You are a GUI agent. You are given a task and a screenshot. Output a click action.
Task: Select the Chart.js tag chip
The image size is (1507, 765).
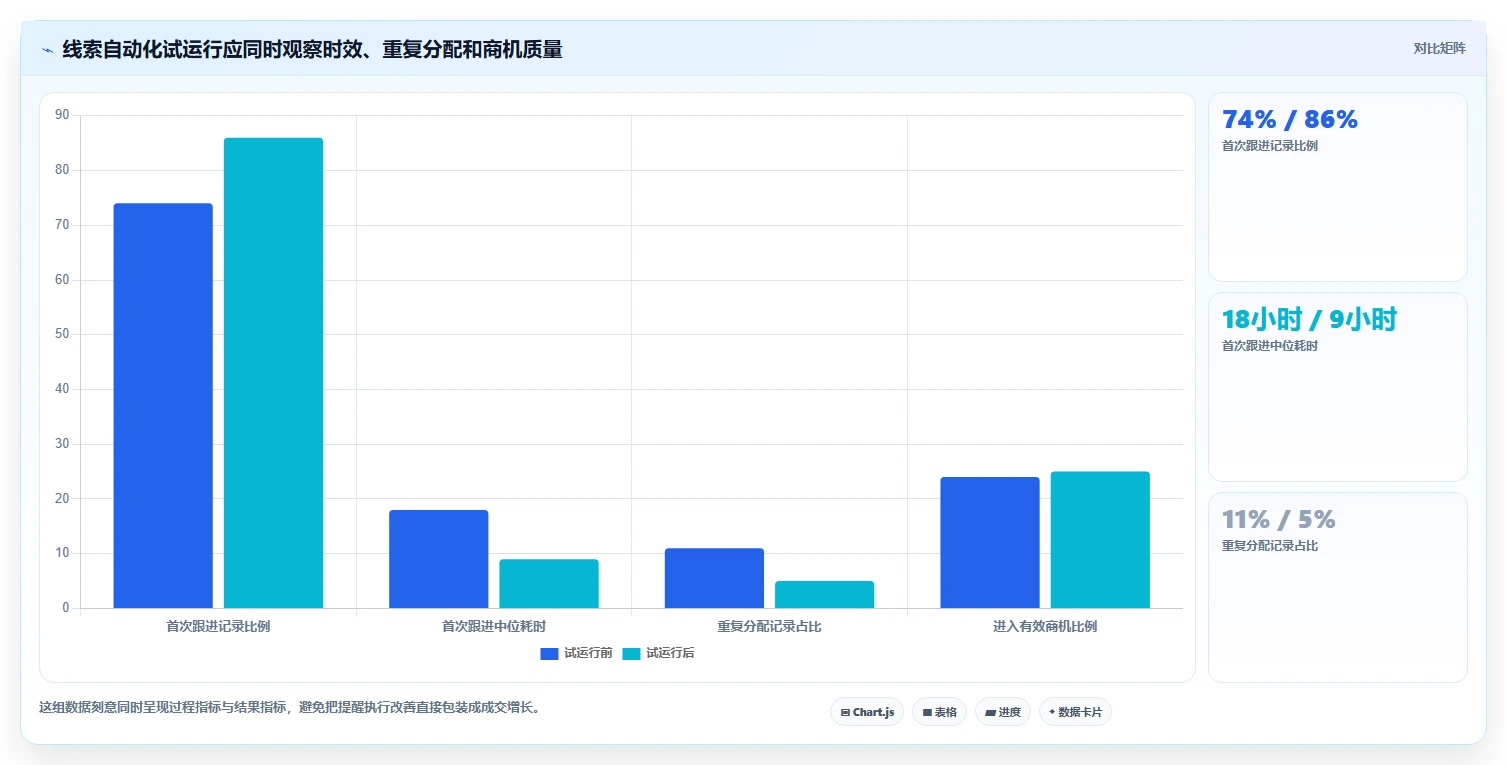pyautogui.click(x=867, y=712)
